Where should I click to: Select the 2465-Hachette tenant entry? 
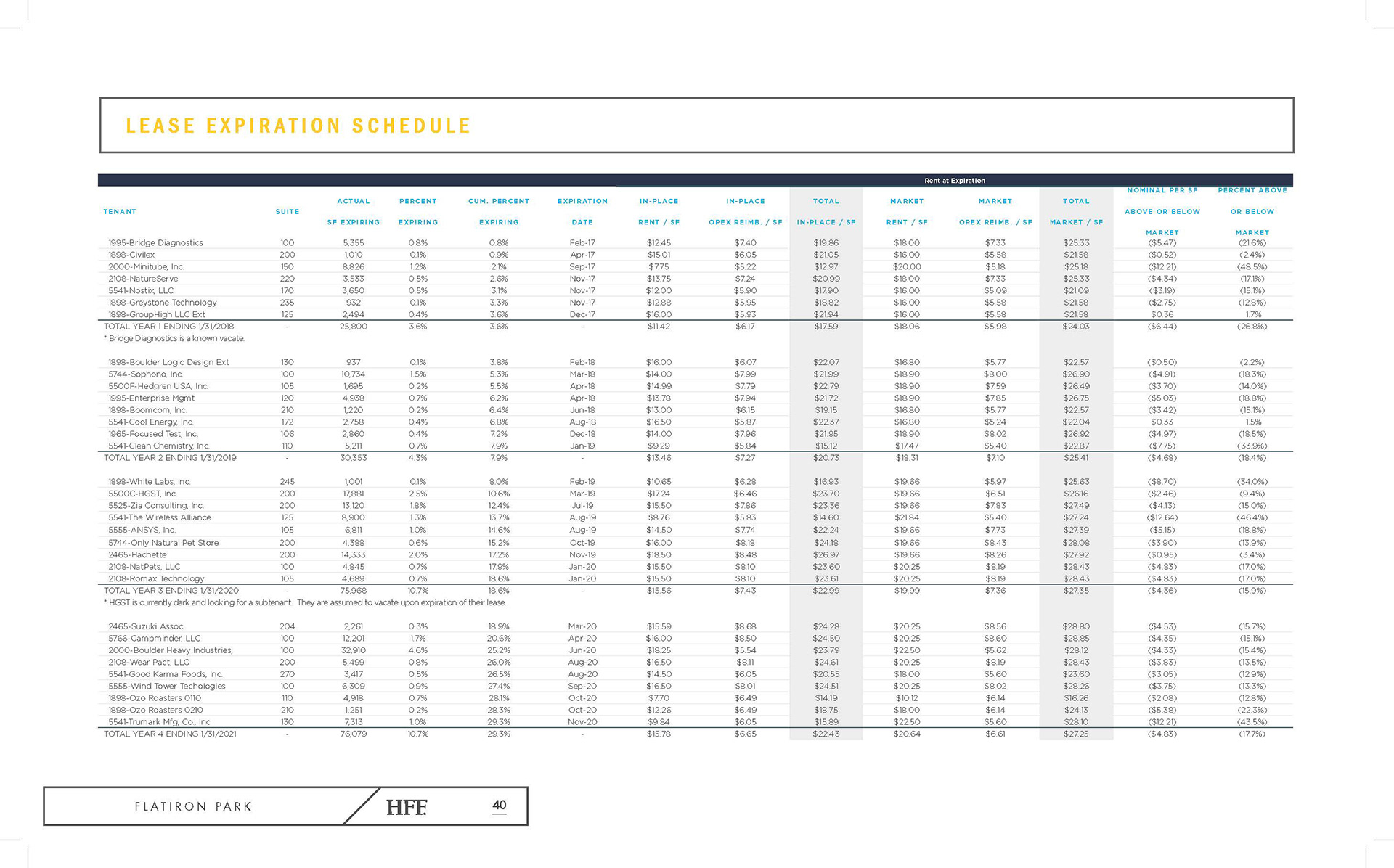(137, 555)
